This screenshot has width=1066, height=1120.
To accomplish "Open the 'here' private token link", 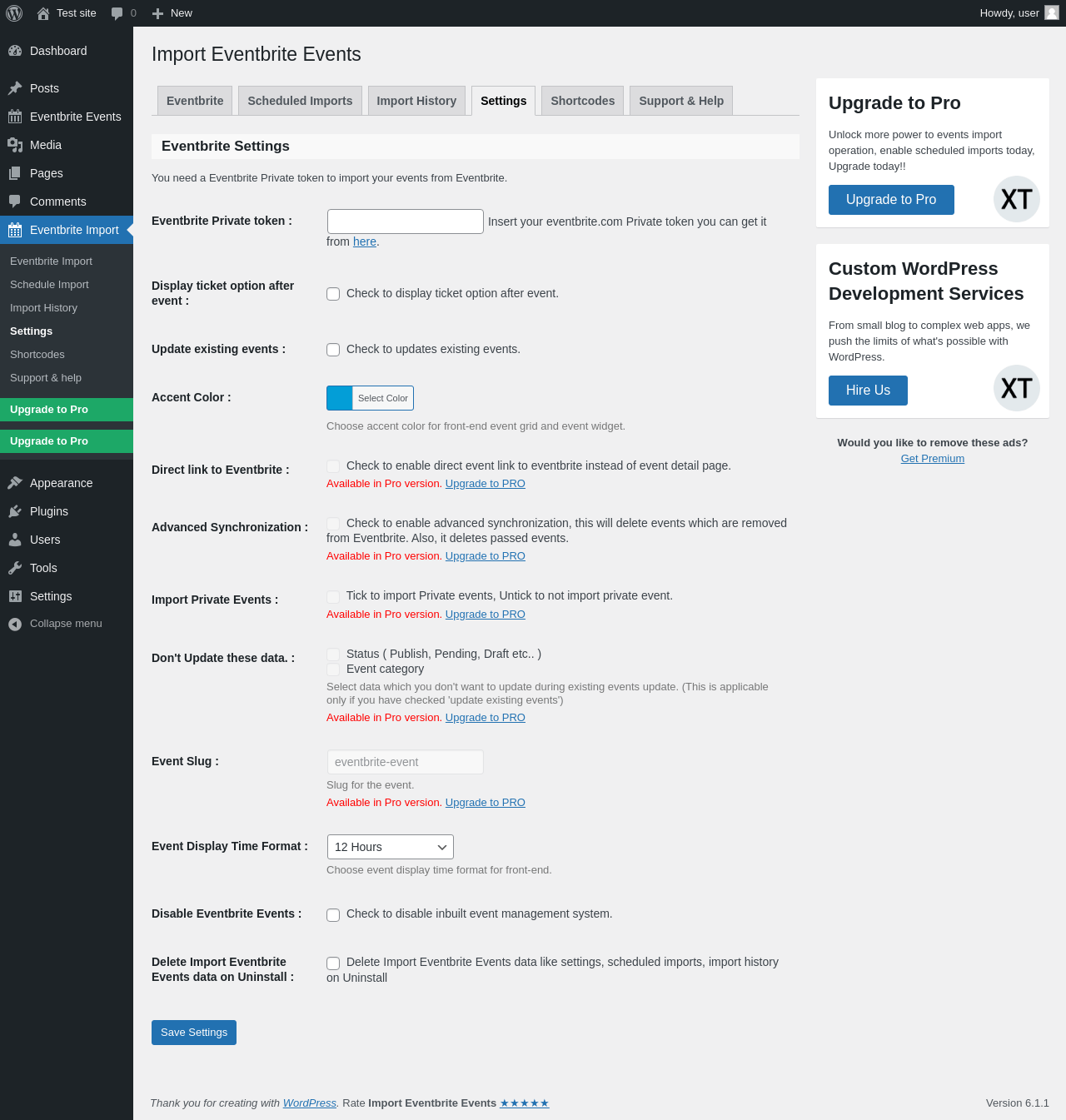I will pyautogui.click(x=365, y=241).
